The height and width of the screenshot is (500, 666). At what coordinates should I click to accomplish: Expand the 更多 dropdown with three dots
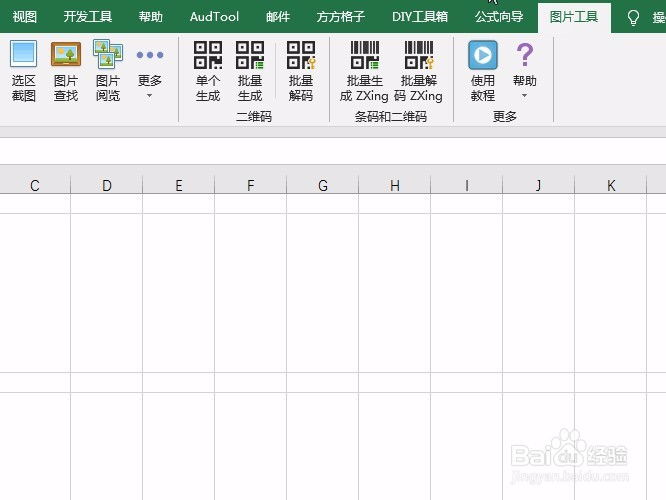[x=150, y=71]
